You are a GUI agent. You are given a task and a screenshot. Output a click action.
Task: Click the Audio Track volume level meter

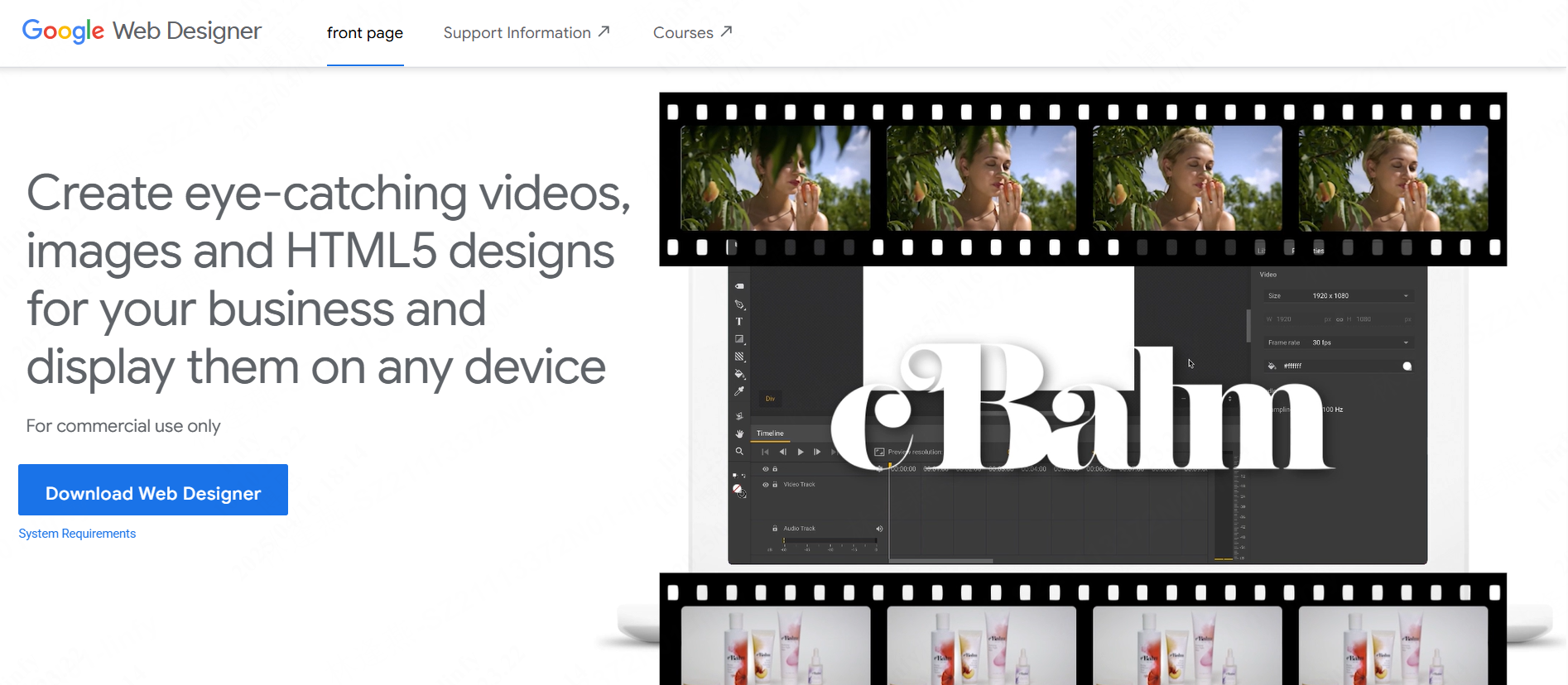[830, 541]
